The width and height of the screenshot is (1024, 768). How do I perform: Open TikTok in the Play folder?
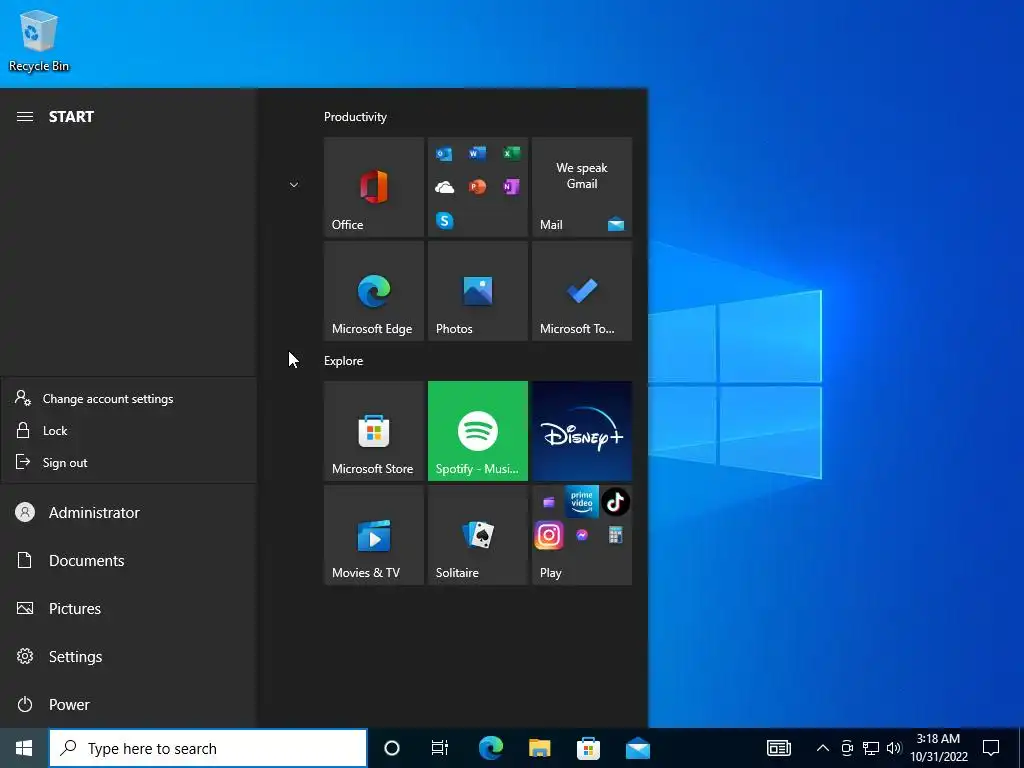click(x=615, y=502)
